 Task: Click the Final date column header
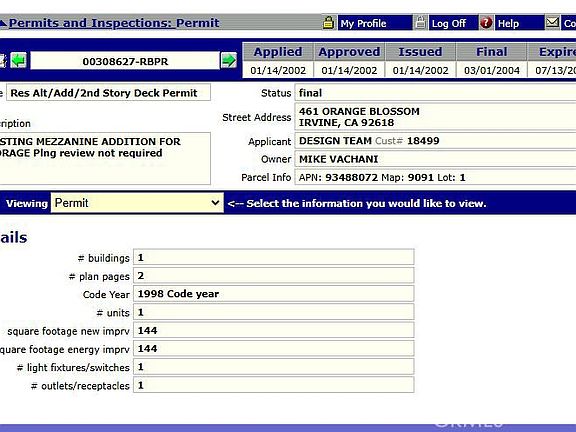point(492,52)
